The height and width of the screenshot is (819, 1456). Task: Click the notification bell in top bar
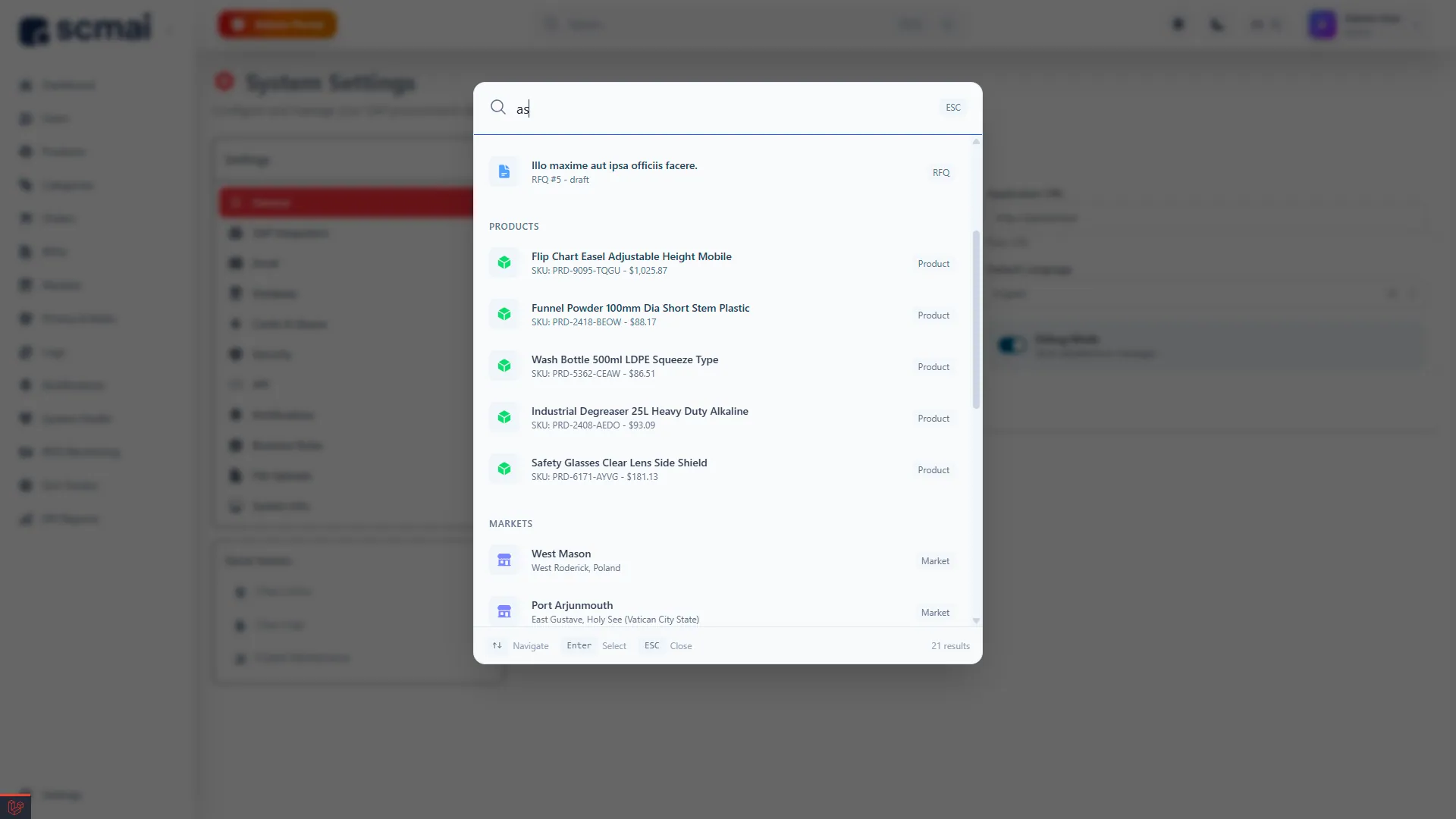click(1178, 24)
